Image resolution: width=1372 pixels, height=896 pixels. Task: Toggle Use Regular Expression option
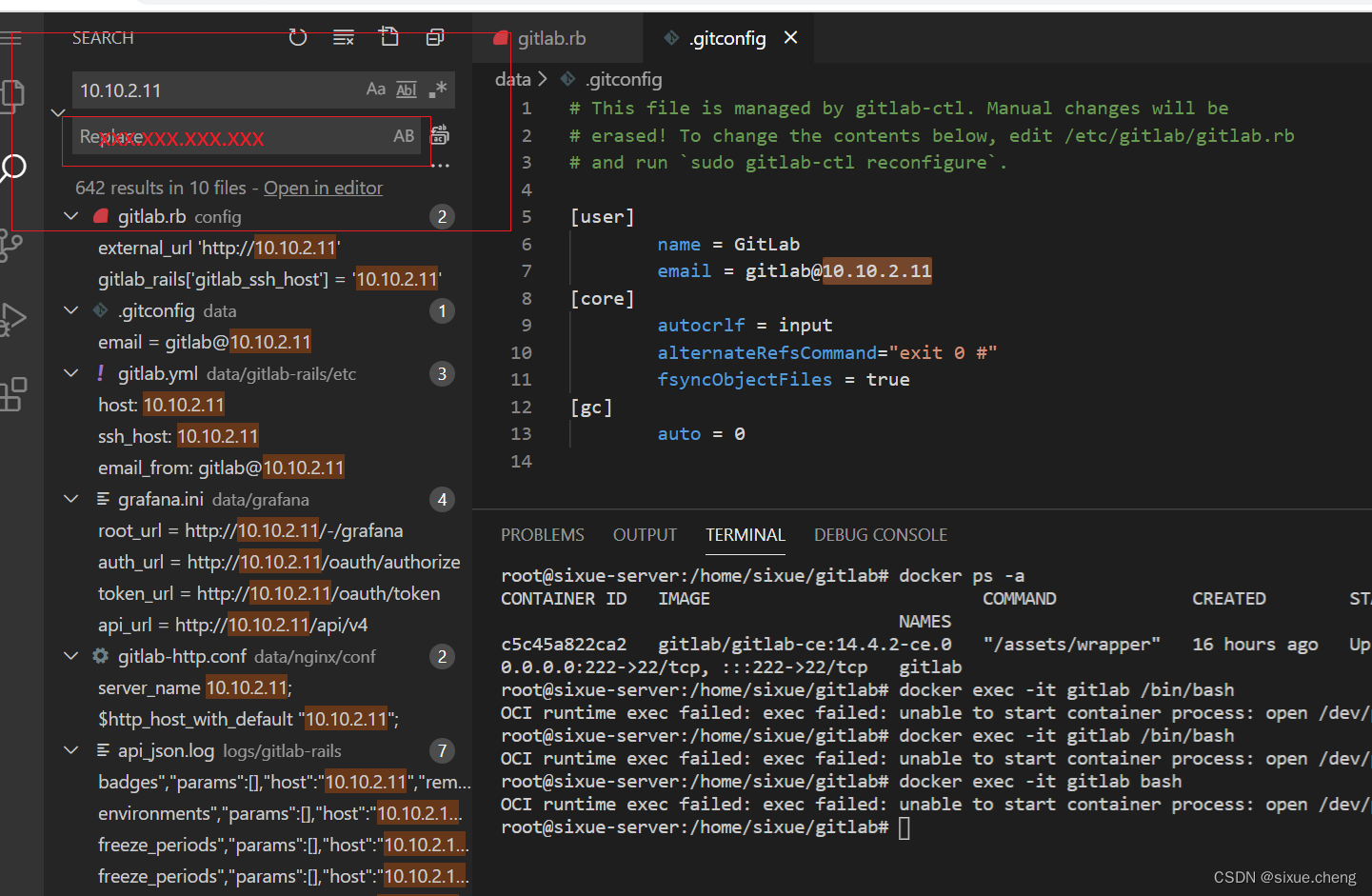[x=438, y=90]
